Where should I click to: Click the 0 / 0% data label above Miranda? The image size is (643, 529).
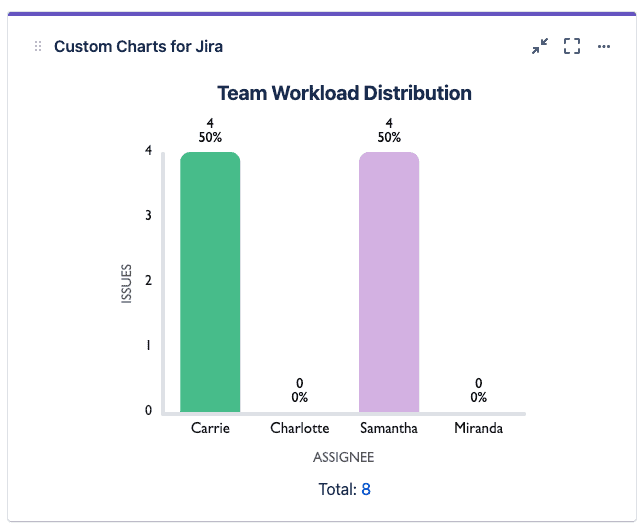[479, 390]
